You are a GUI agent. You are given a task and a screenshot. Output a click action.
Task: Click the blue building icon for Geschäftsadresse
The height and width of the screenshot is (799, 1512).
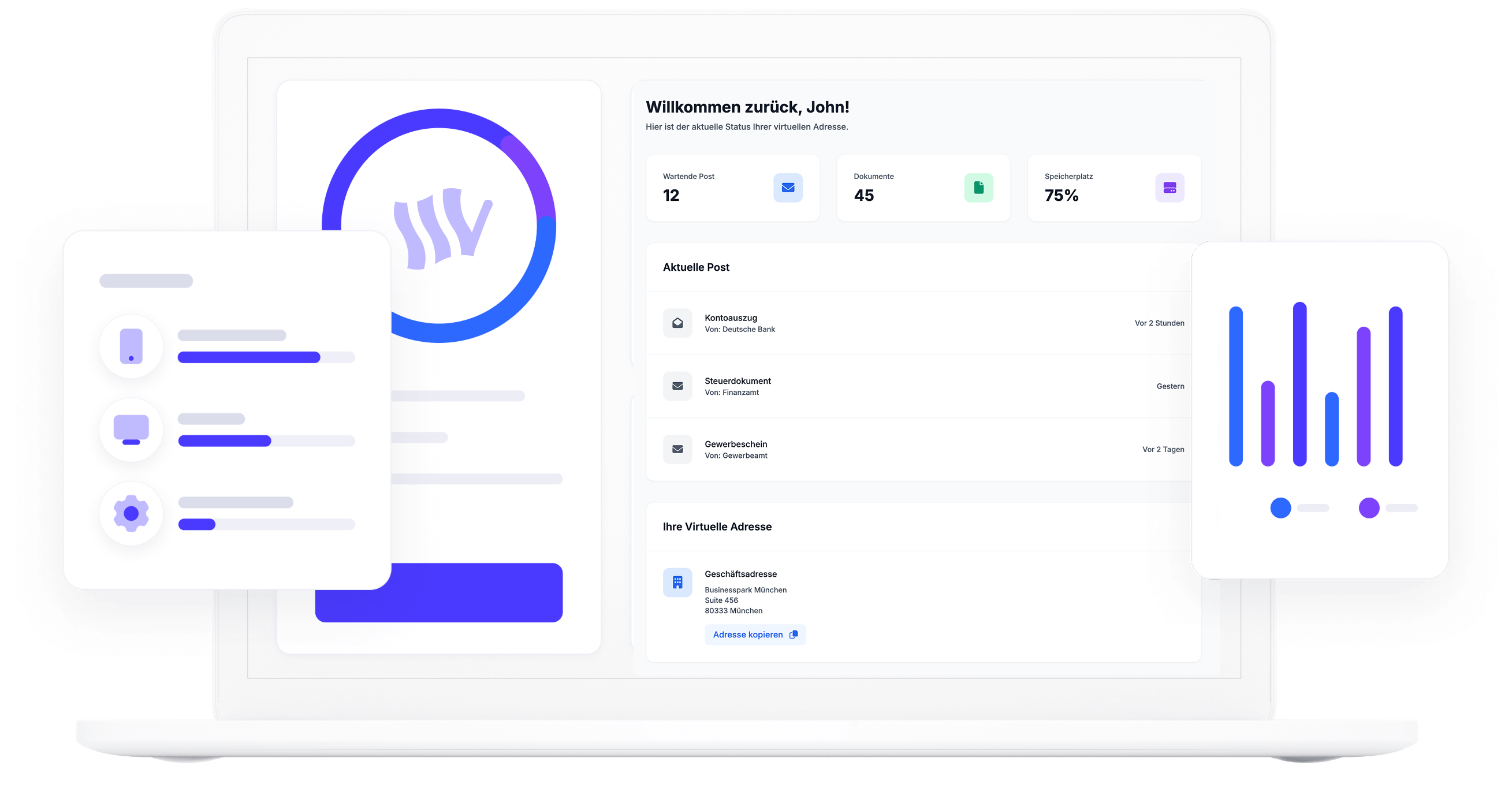coord(677,583)
